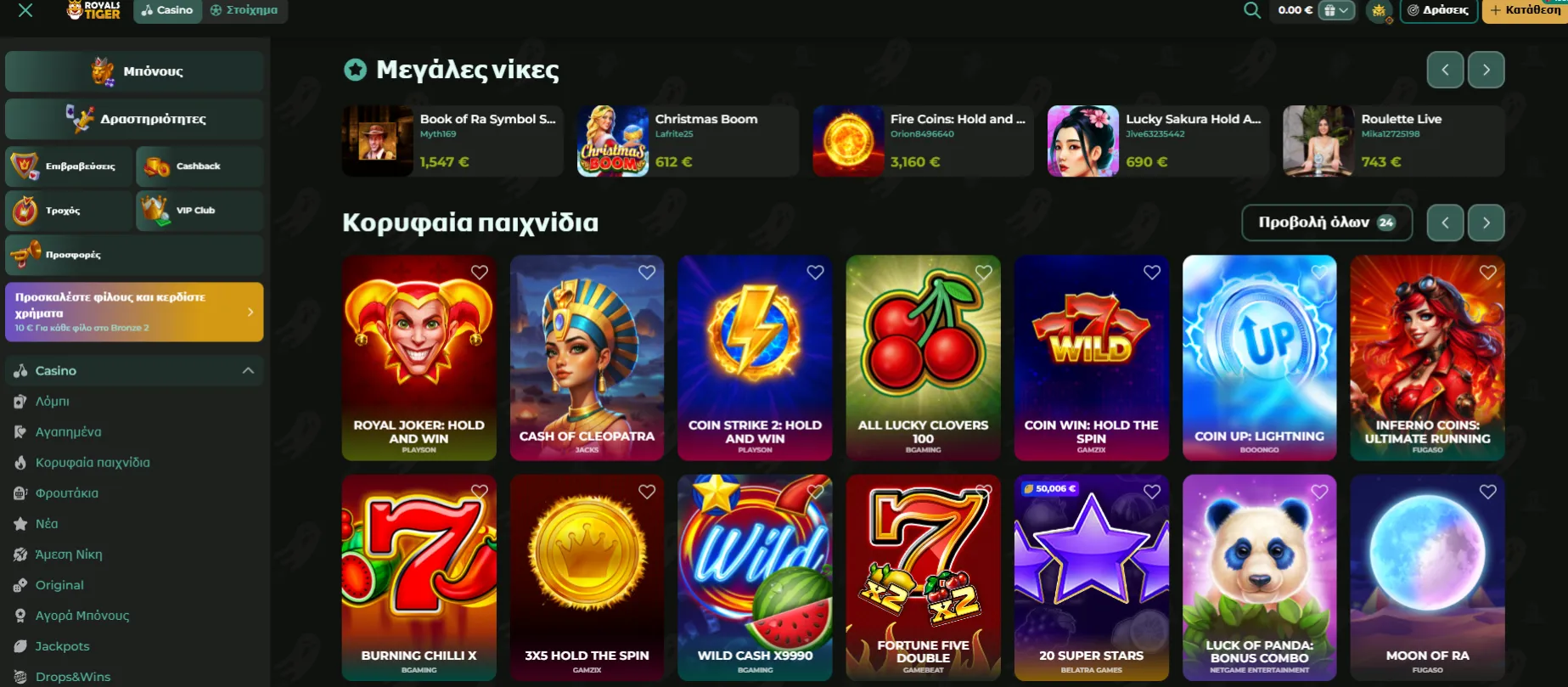Open Coin Up: Lightning game thumbnail
The image size is (1568, 687).
(x=1259, y=358)
